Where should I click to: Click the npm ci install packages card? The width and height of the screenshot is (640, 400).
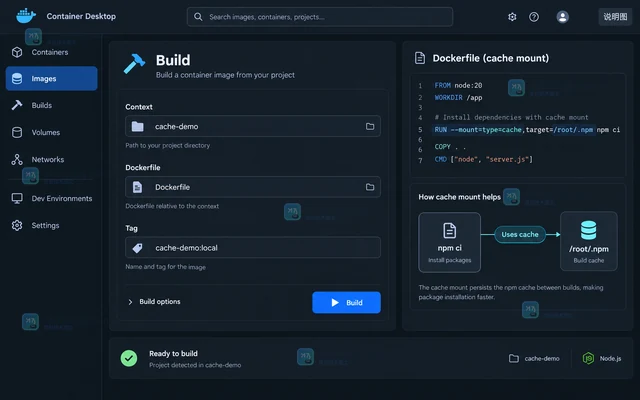click(x=449, y=242)
